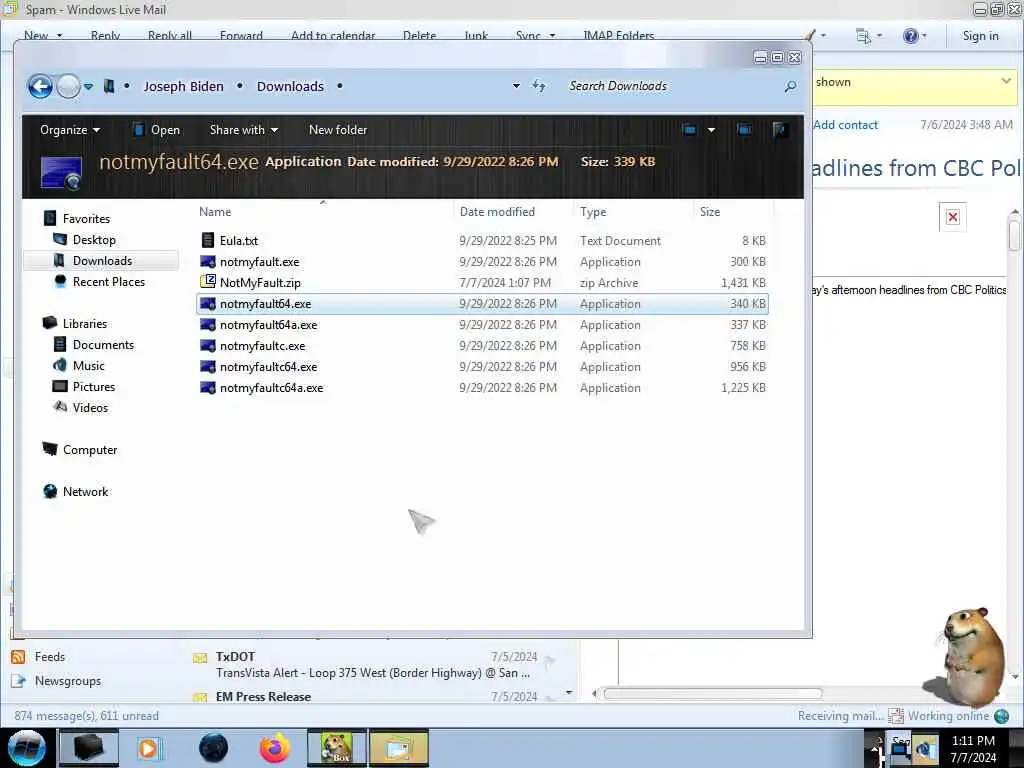Click the menus icon in Live Mail toolbar
Image resolution: width=1024 pixels, height=768 pixels.
(863, 36)
